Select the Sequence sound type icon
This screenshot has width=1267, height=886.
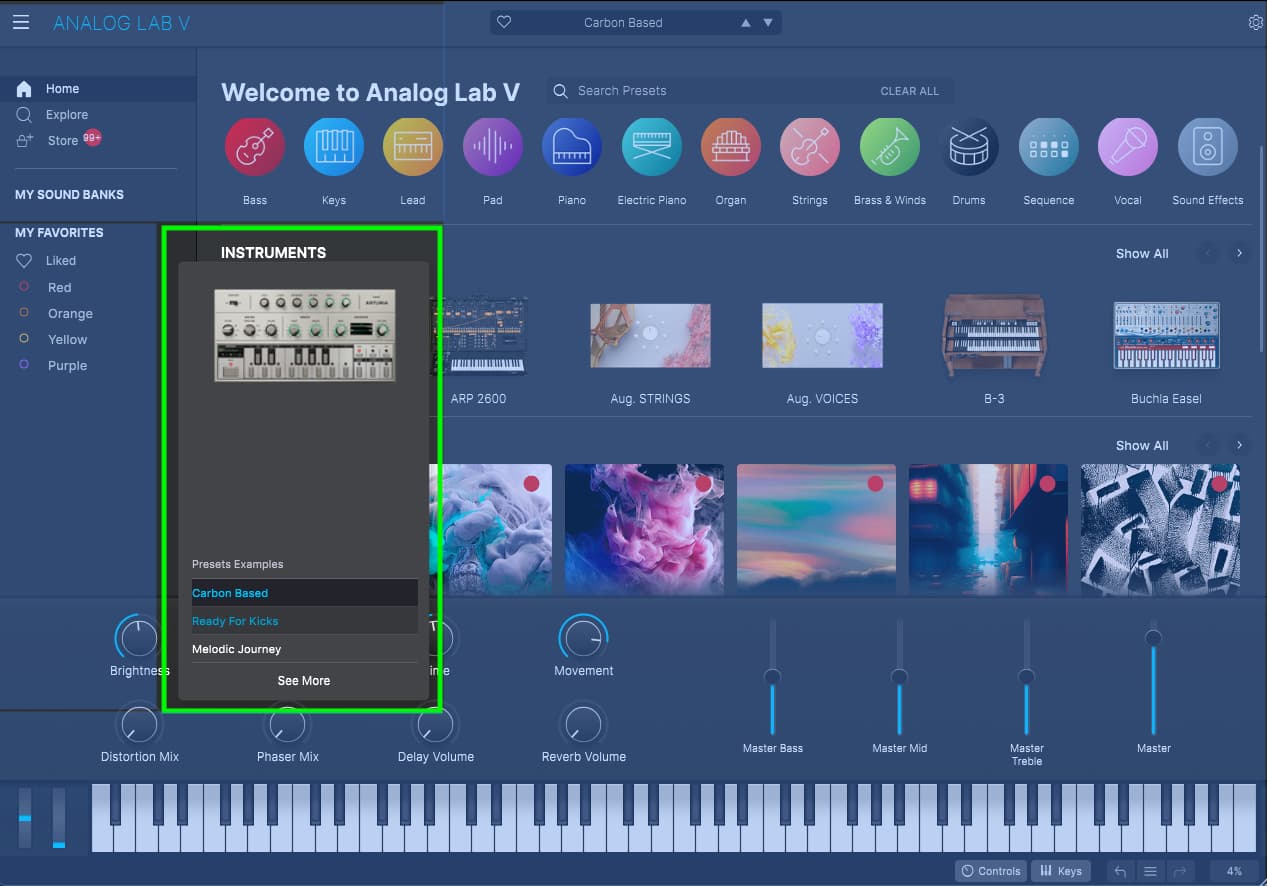(x=1049, y=147)
